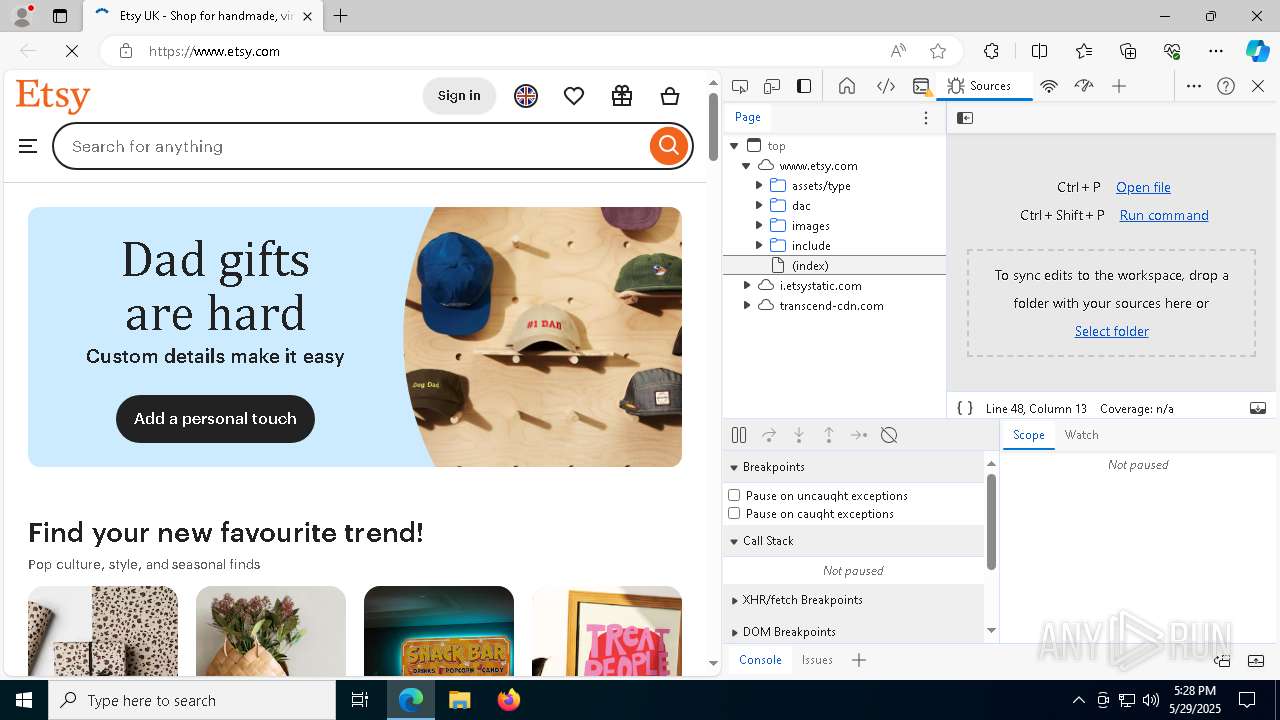The image size is (1280, 720).
Task: Expand XHR/fetch Breakpoints section
Action: [854, 600]
